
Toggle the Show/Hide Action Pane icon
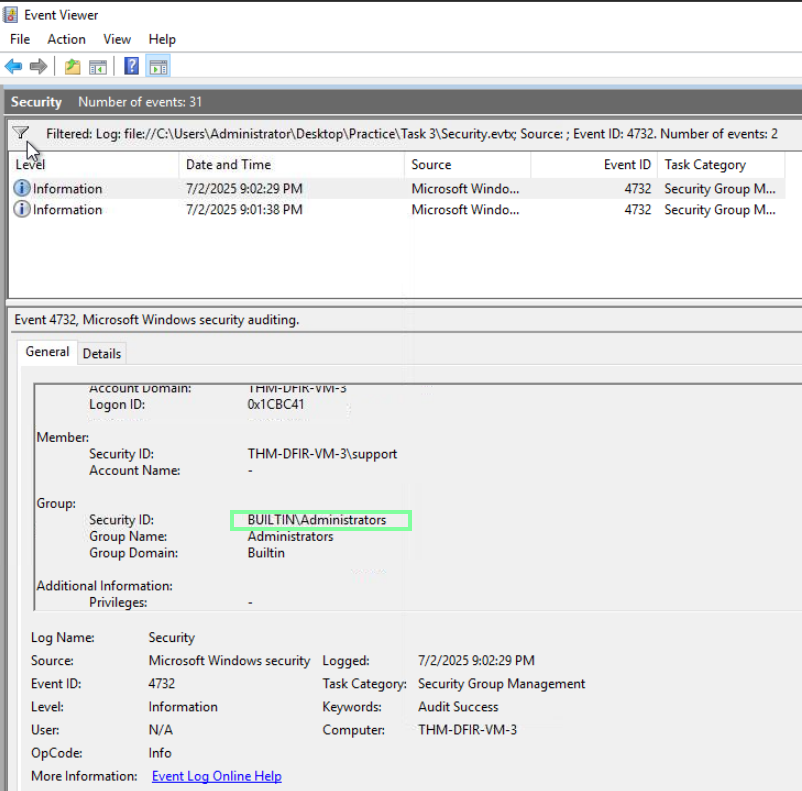click(158, 67)
